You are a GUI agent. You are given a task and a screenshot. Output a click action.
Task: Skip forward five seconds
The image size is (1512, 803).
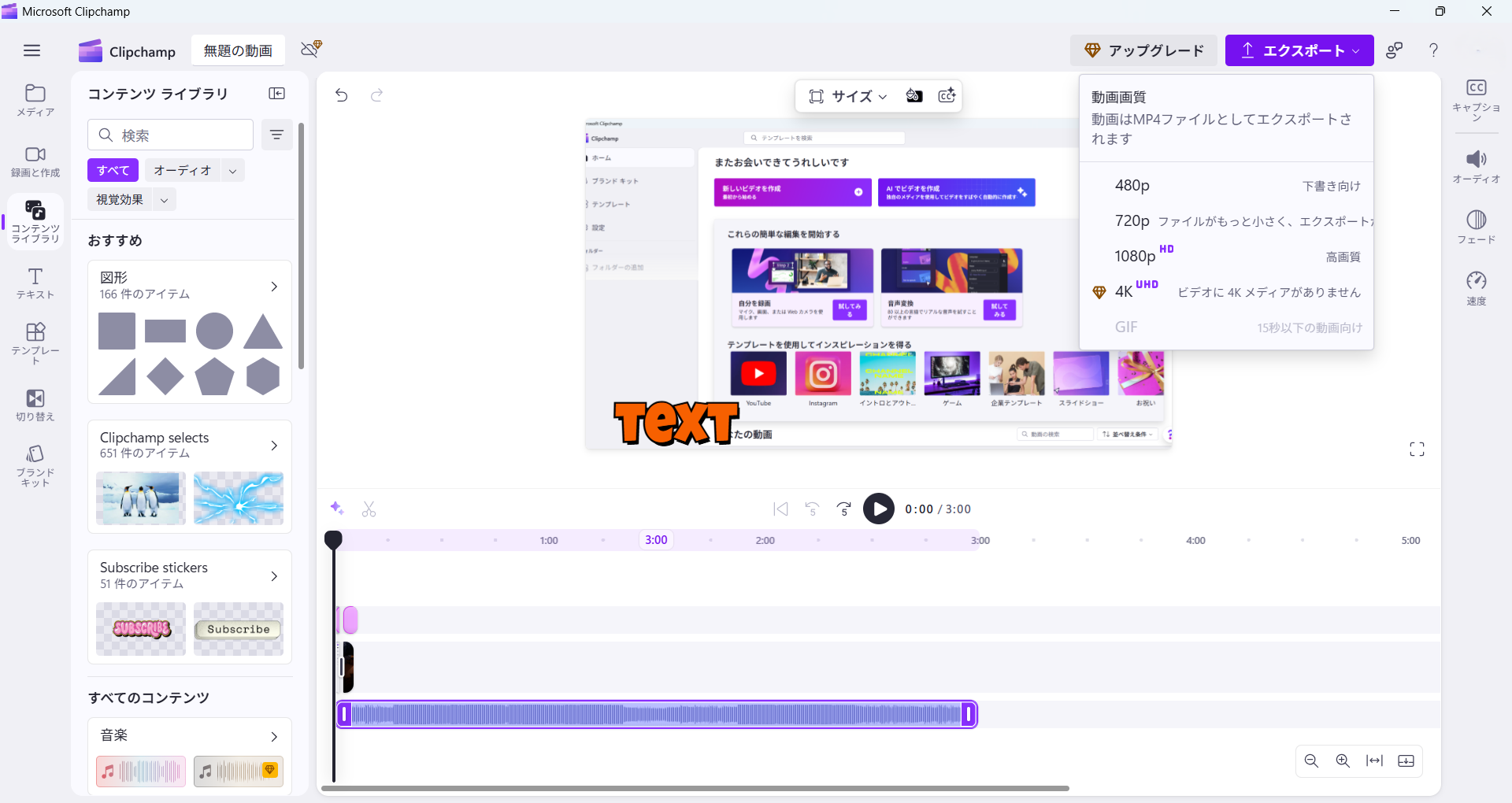[844, 509]
